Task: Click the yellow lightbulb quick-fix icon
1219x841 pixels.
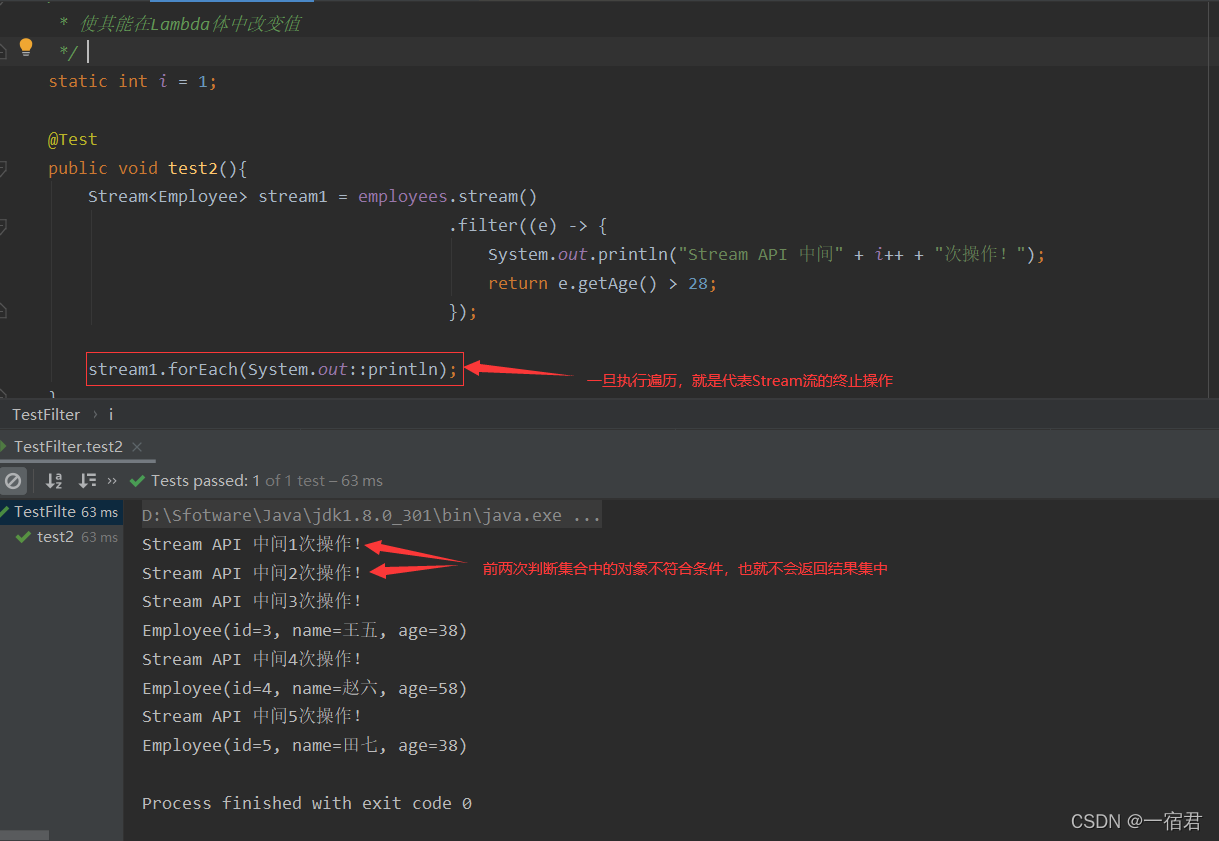Action: click(x=26, y=47)
